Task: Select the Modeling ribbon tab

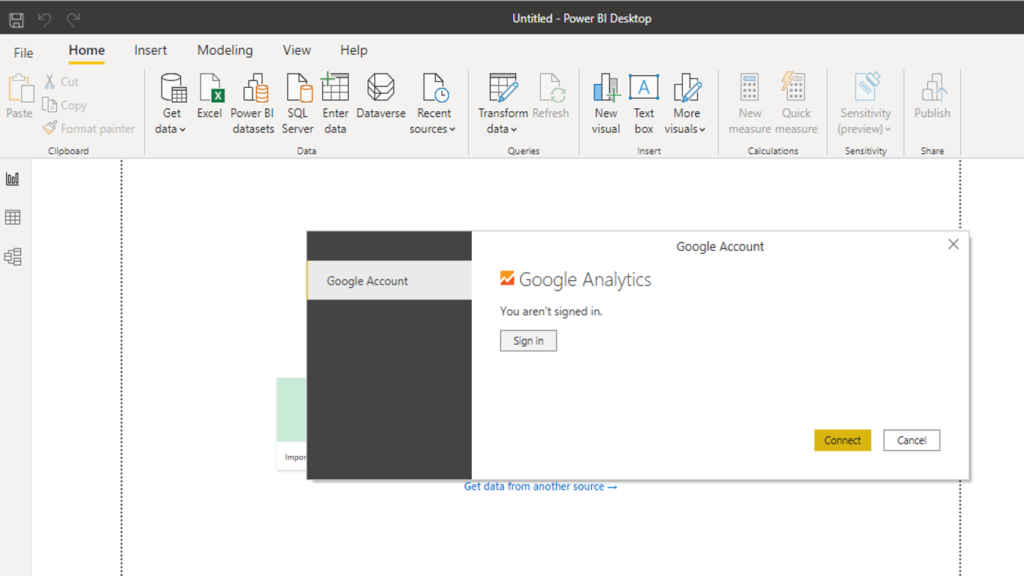Action: click(225, 50)
